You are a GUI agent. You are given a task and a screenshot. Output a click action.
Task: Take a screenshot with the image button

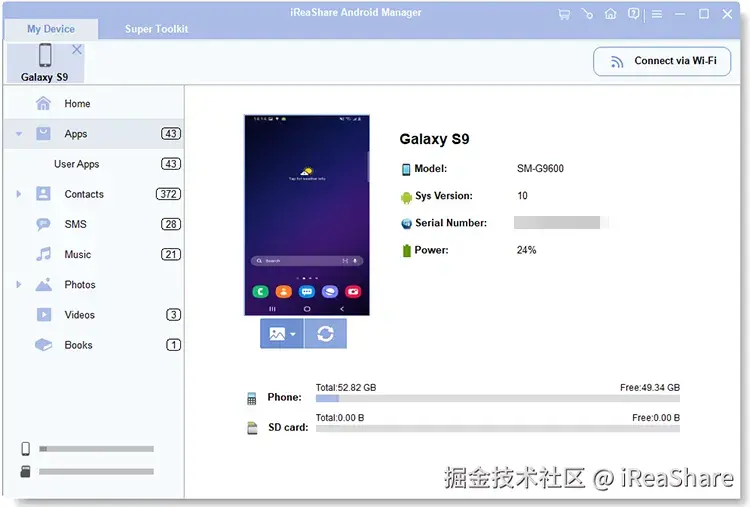click(x=277, y=334)
